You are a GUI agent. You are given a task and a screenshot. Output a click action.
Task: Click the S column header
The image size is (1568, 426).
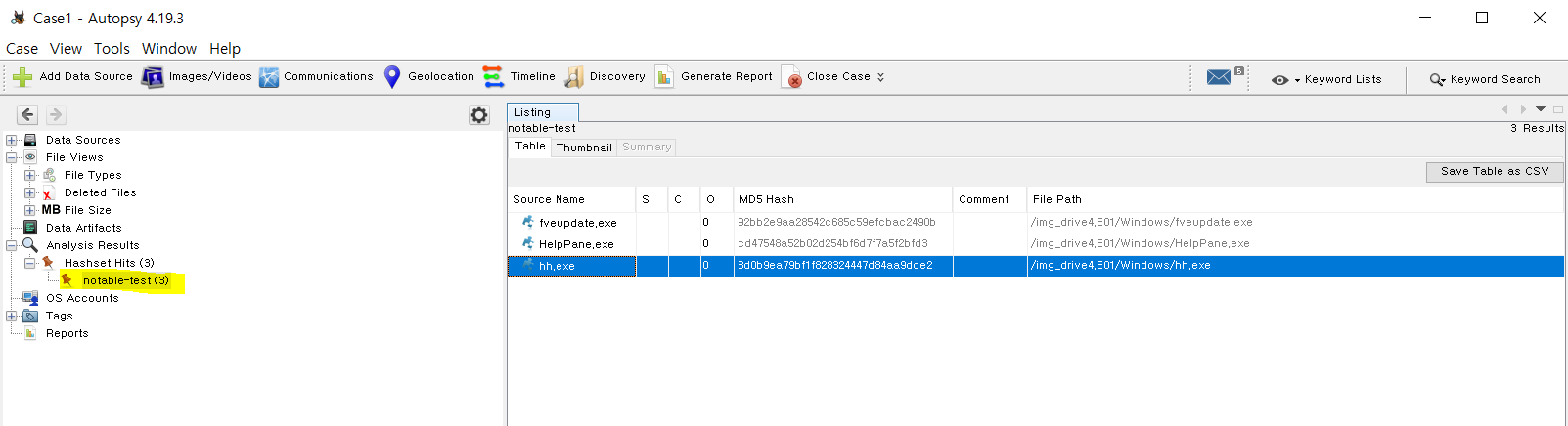[652, 199]
